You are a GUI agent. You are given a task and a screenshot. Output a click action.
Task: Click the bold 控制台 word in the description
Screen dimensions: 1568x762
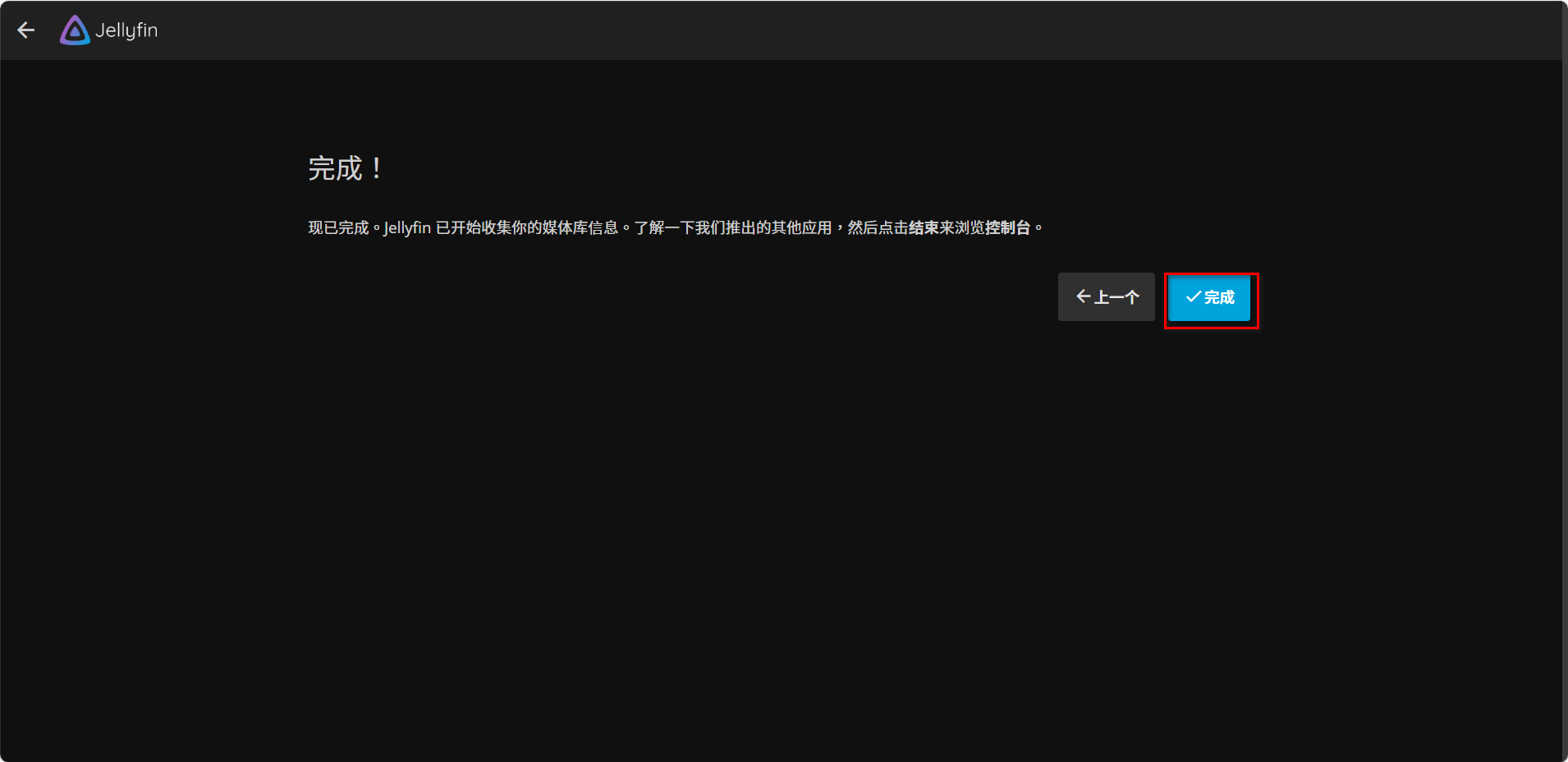[1007, 227]
